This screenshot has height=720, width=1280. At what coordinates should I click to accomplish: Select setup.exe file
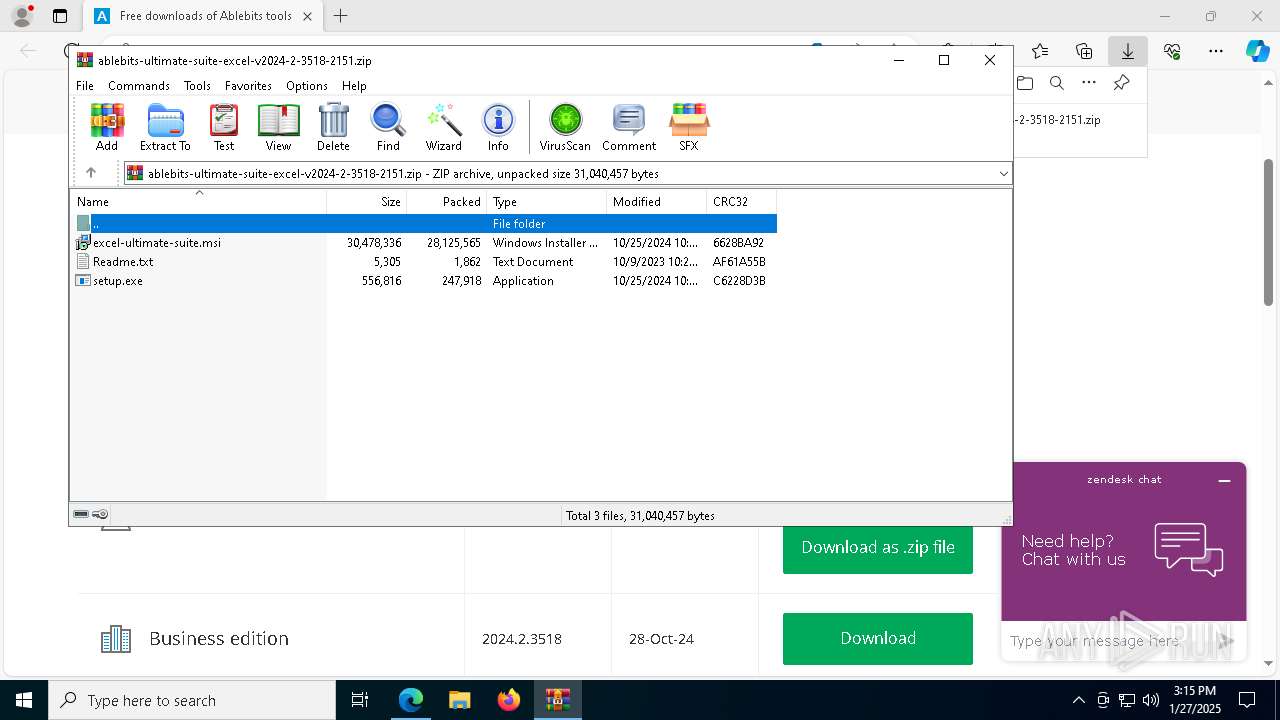[x=118, y=281]
